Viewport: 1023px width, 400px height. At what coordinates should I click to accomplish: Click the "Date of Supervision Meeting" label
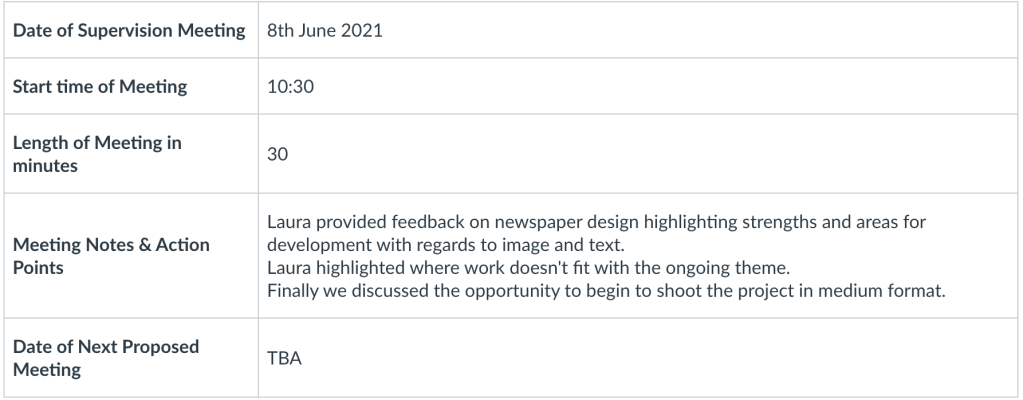click(x=129, y=31)
